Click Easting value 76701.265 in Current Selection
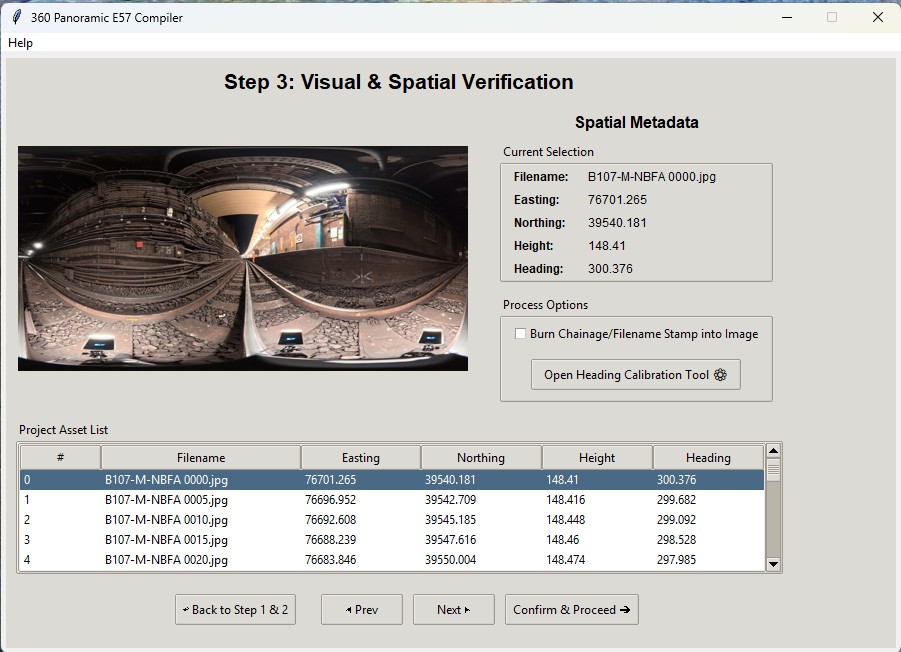 pos(617,200)
